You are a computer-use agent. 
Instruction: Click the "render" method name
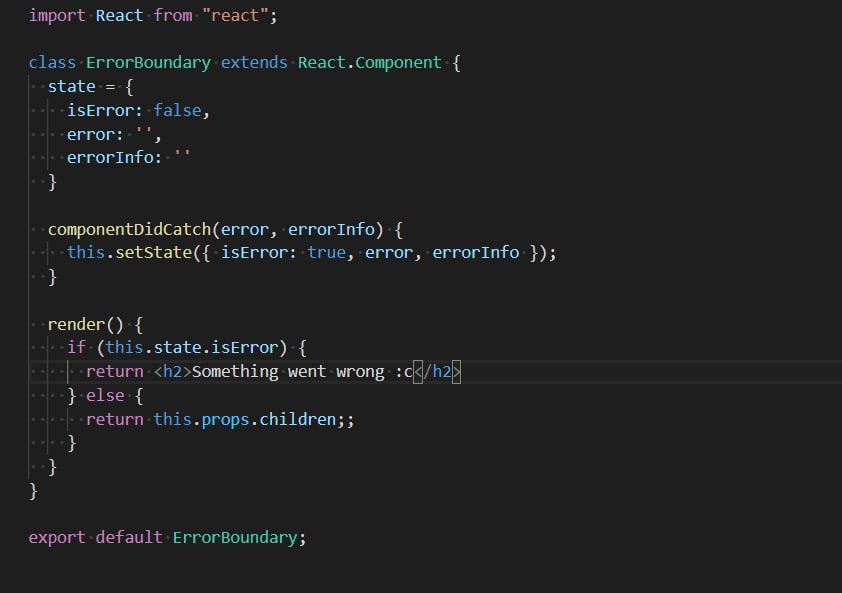(x=76, y=324)
